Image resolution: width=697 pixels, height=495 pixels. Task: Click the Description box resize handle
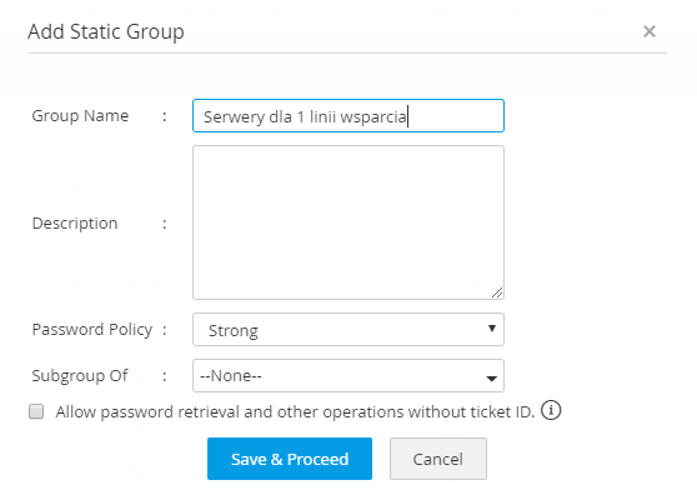coord(497,292)
